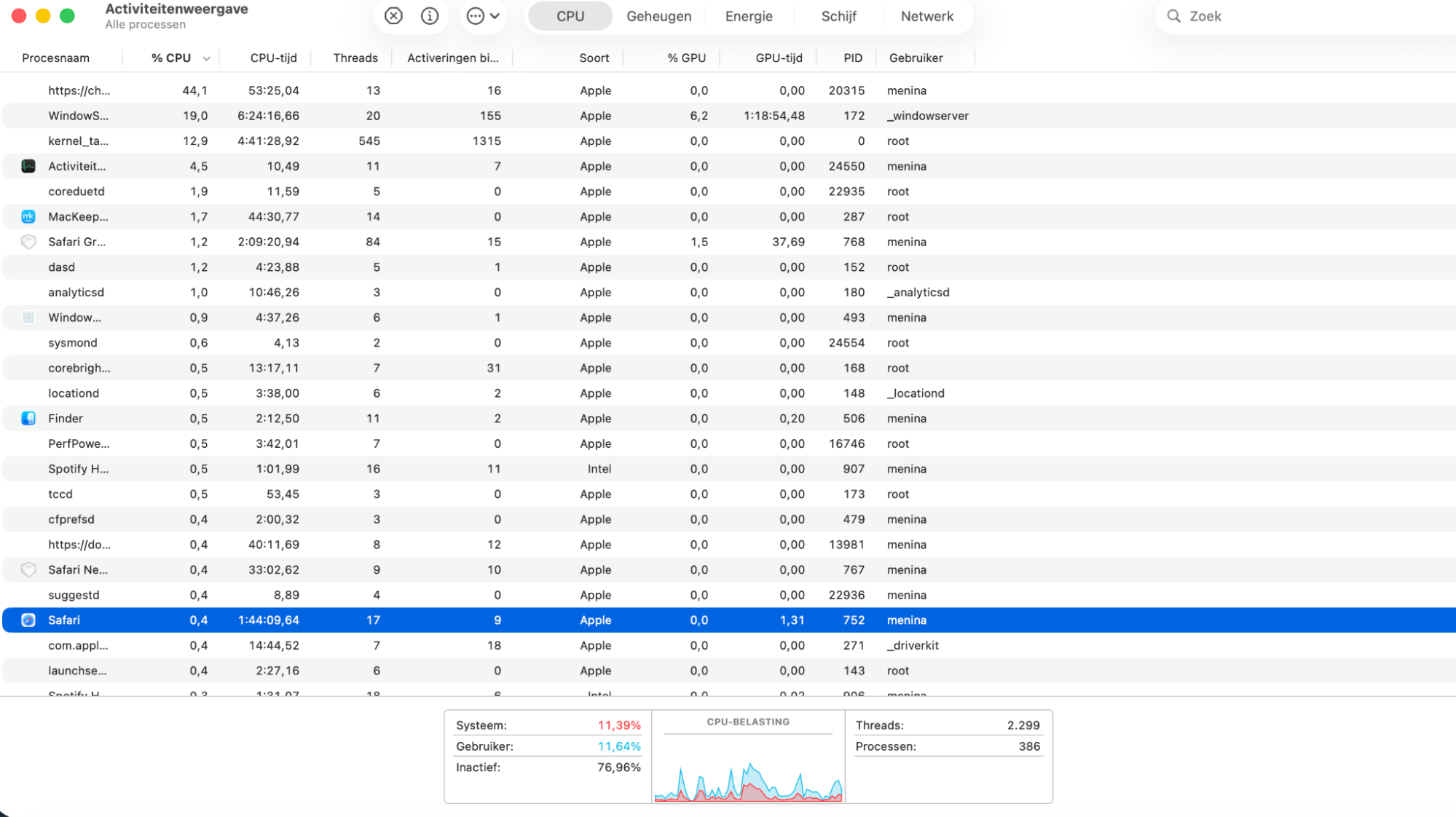
Task: Click inside the Zoek search field
Action: click(x=1238, y=15)
